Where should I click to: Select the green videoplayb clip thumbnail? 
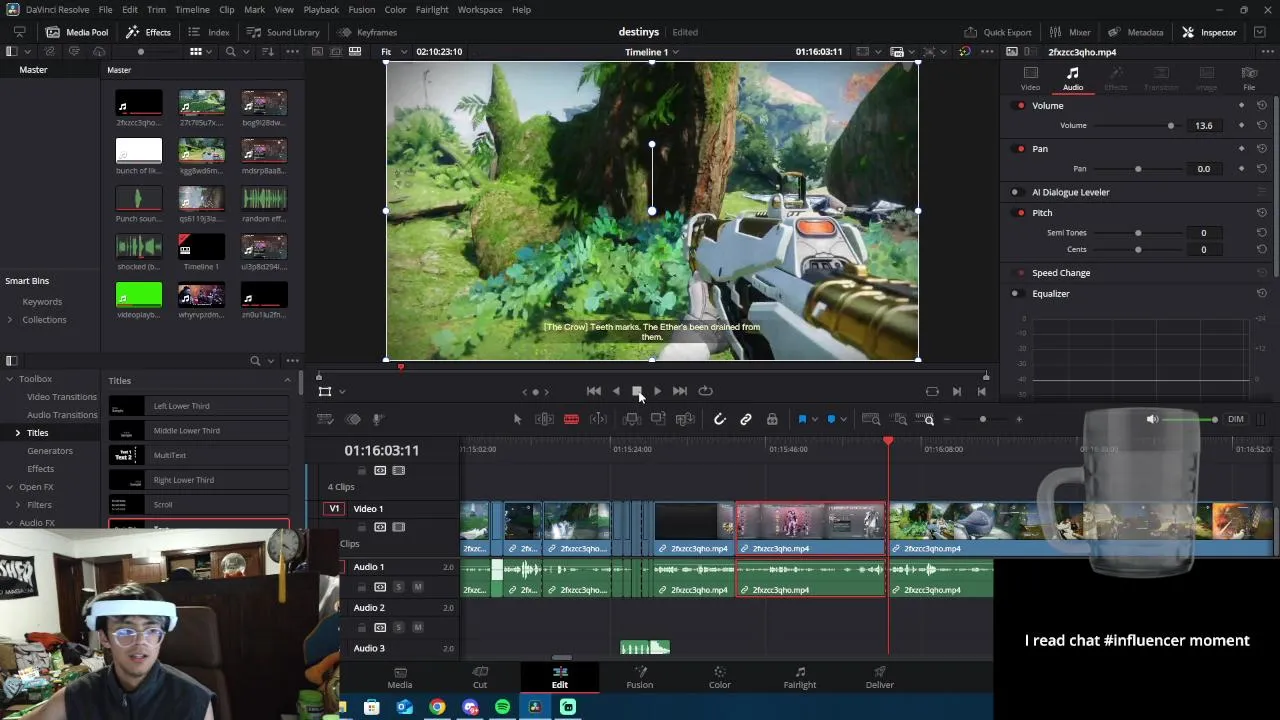[139, 294]
